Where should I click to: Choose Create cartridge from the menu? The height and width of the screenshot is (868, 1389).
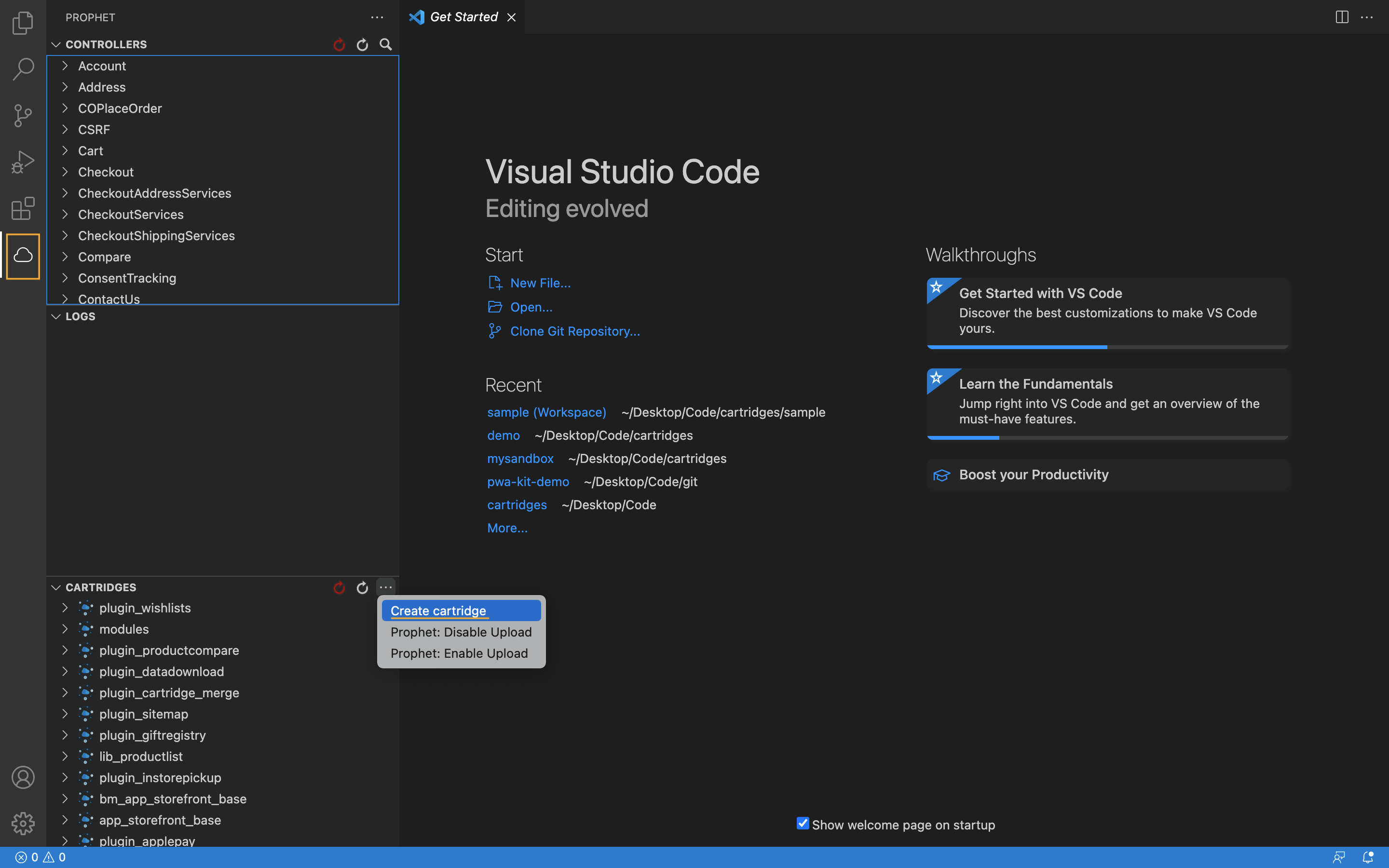[438, 611]
